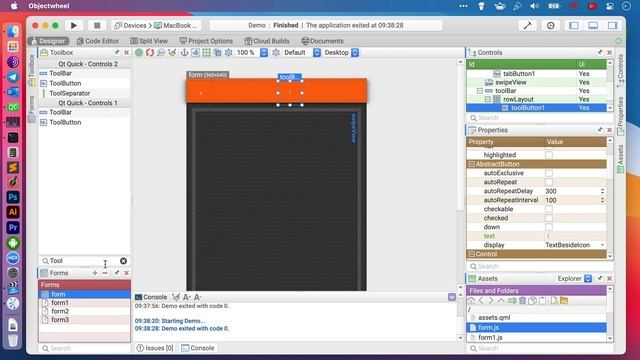The image size is (640, 360).
Task: Stop the running application
Action: tap(97, 25)
